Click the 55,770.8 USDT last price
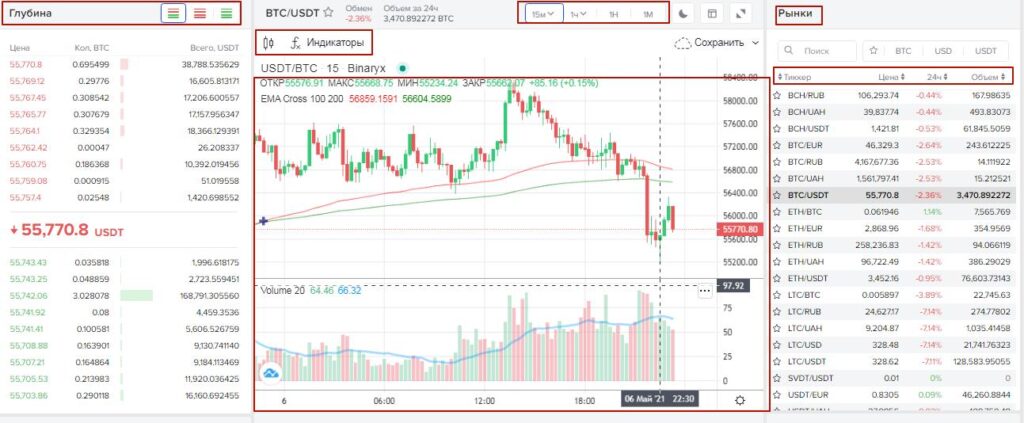The image size is (1024, 423). pos(67,230)
